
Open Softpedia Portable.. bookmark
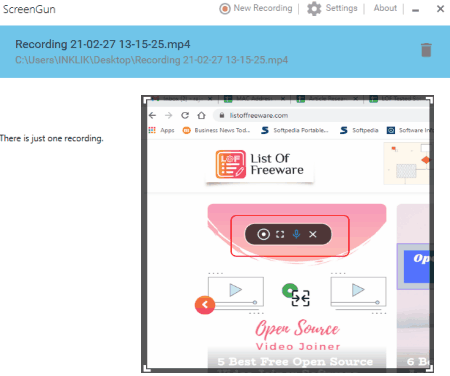295,130
